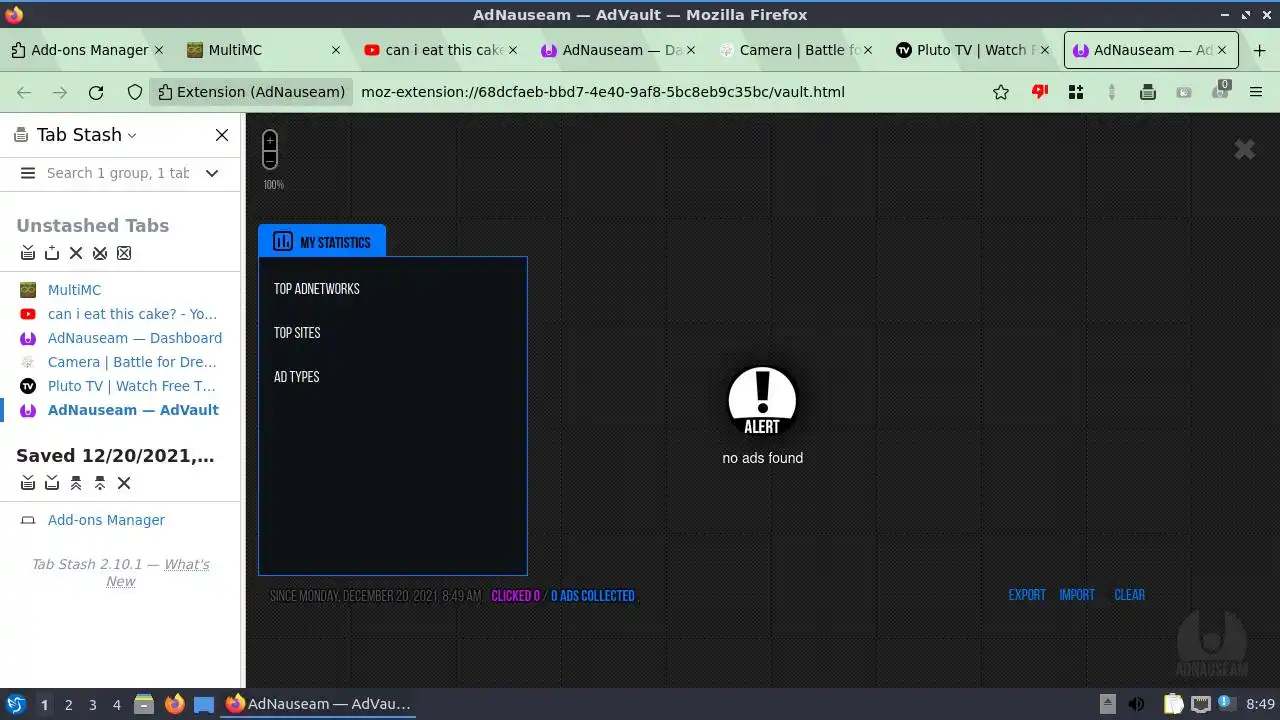Open the My Statistics tab

point(322,241)
